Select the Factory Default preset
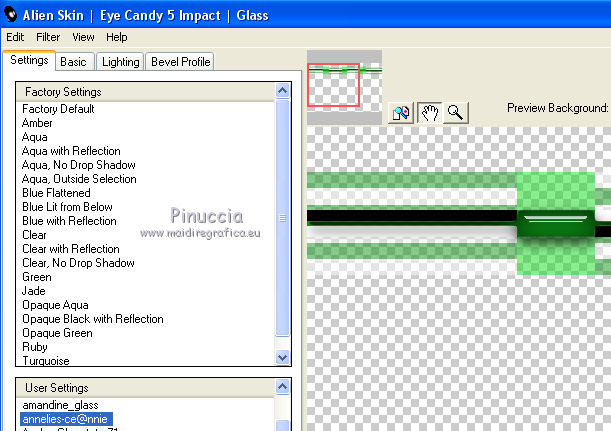The image size is (611, 431). (x=58, y=109)
